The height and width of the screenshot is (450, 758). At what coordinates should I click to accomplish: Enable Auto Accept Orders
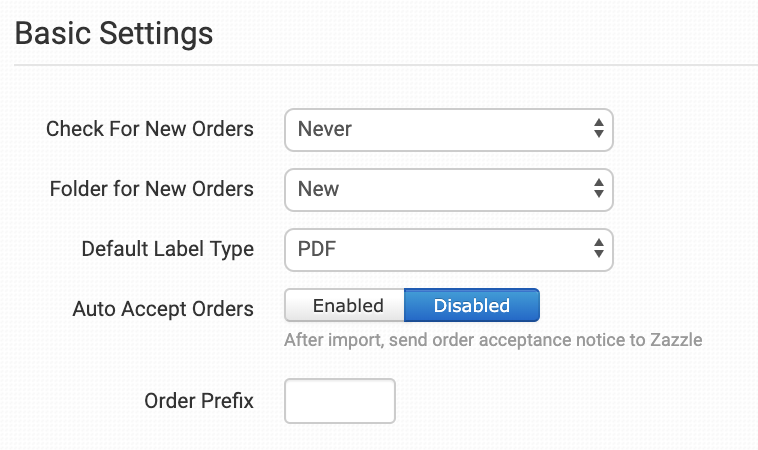point(346,306)
